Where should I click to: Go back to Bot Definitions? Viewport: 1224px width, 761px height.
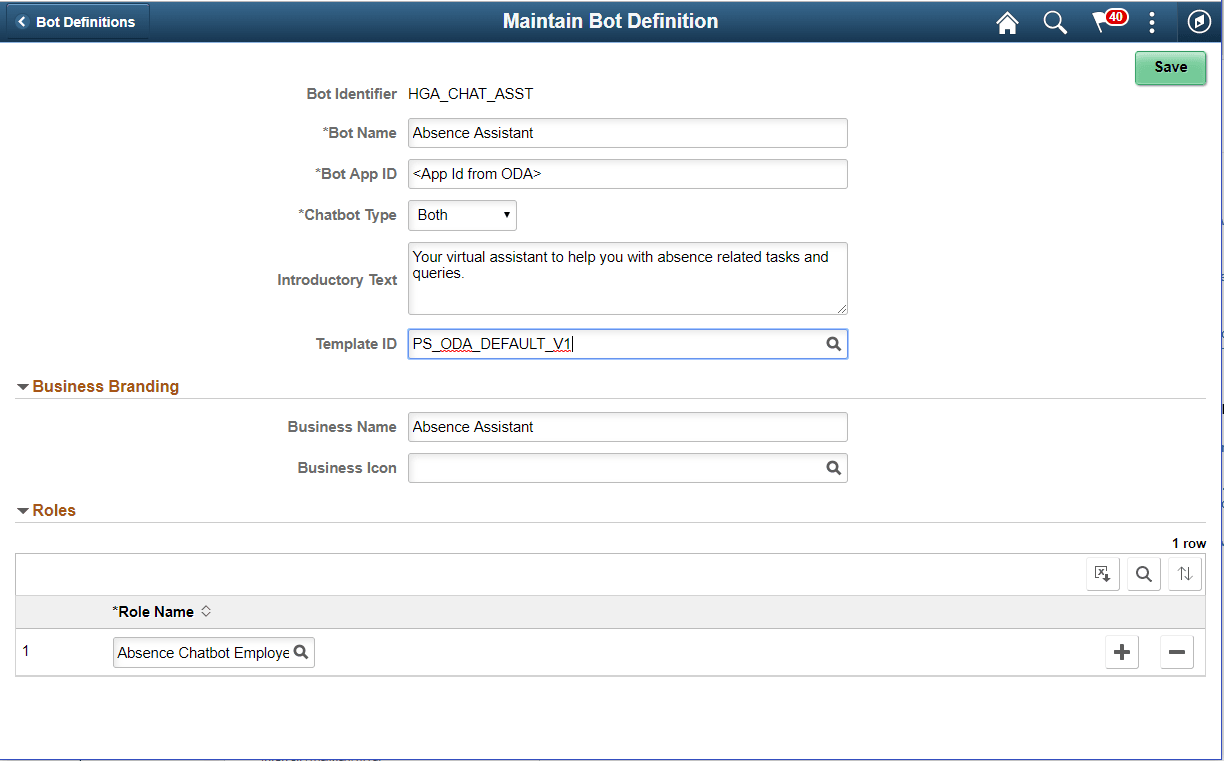(x=78, y=22)
